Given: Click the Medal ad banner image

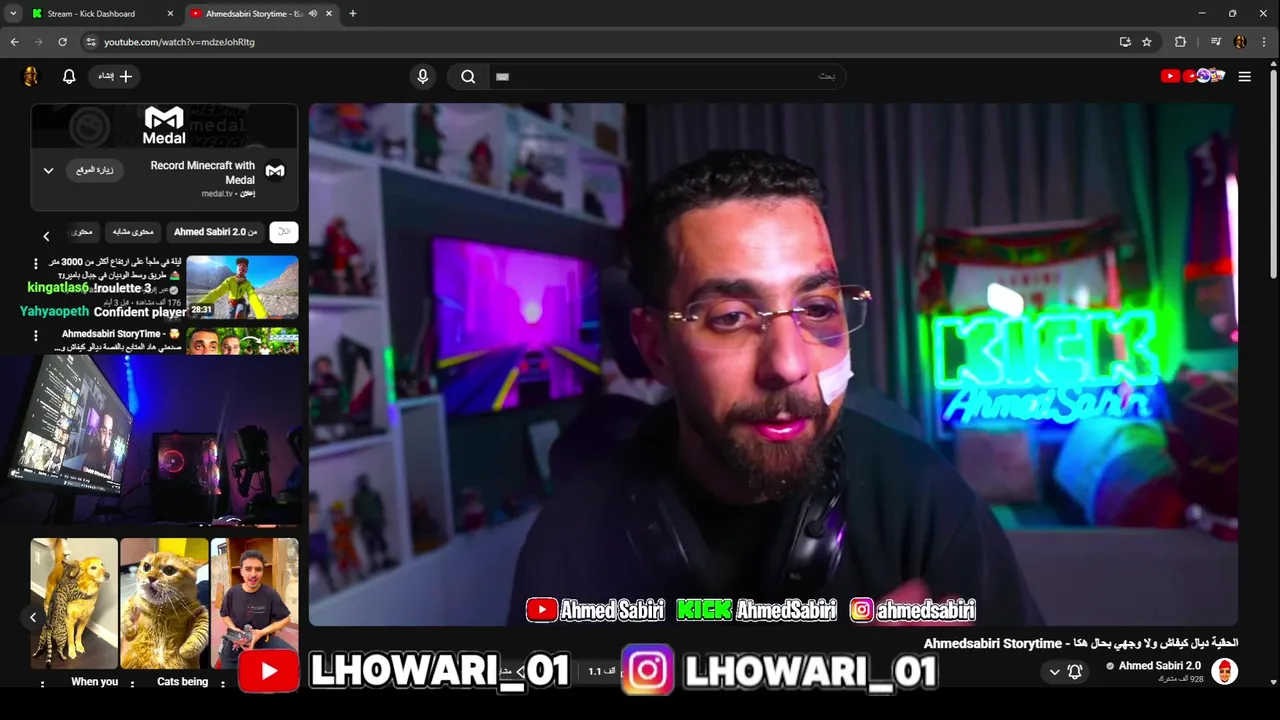Looking at the screenshot, I should pyautogui.click(x=164, y=126).
